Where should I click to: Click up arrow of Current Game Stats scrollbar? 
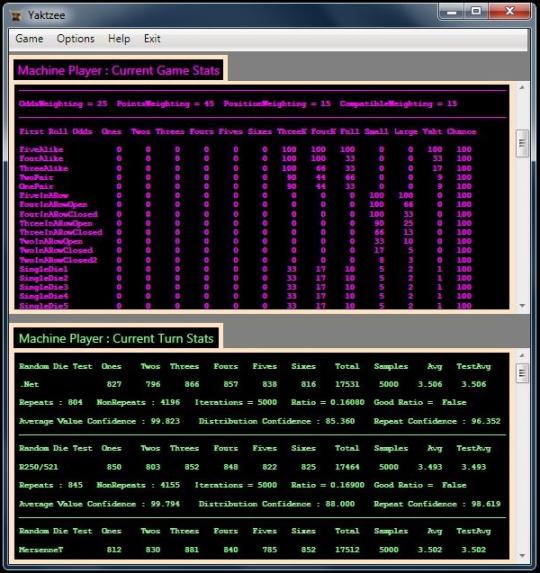coord(522,87)
